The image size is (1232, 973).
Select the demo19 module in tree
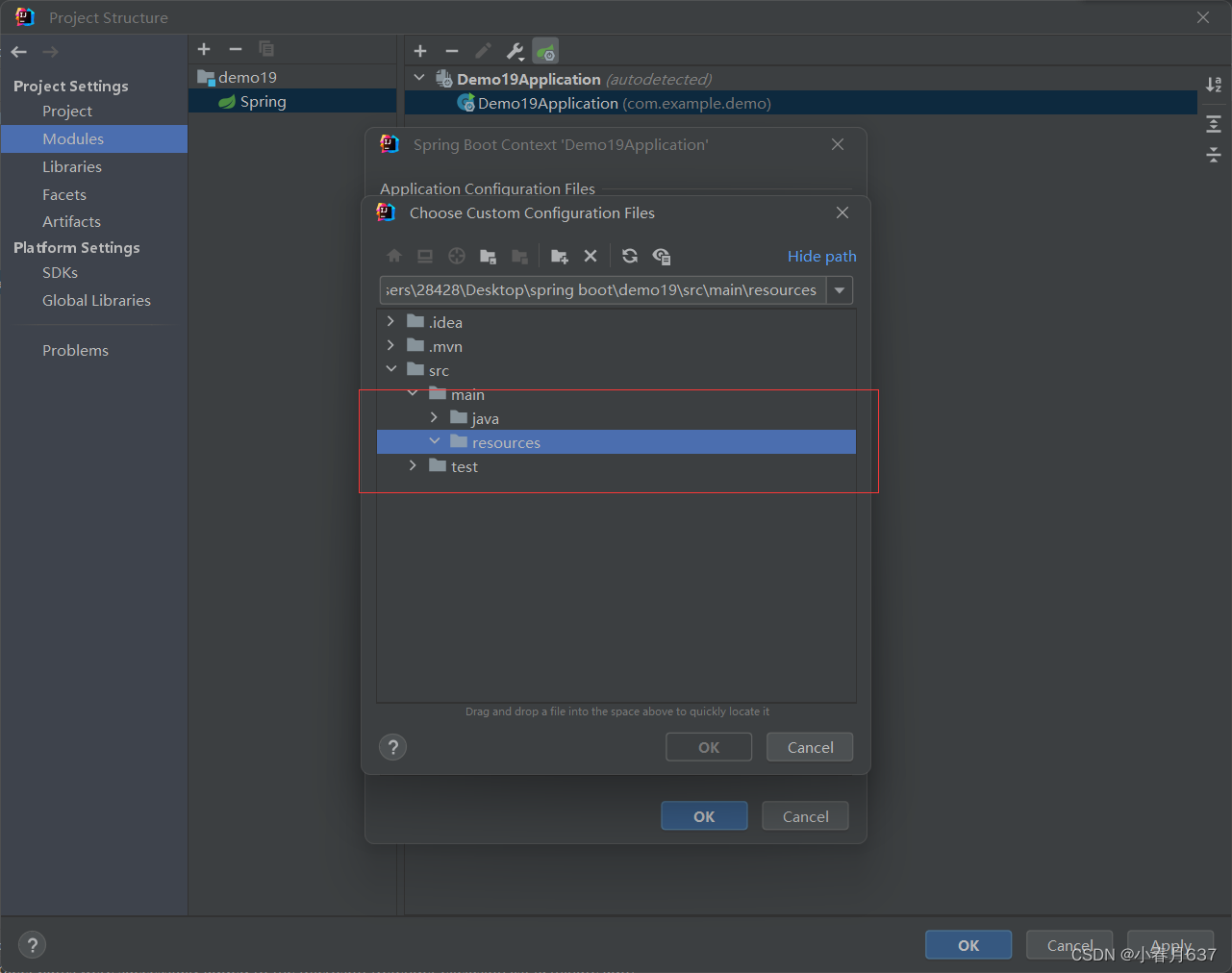pos(292,77)
